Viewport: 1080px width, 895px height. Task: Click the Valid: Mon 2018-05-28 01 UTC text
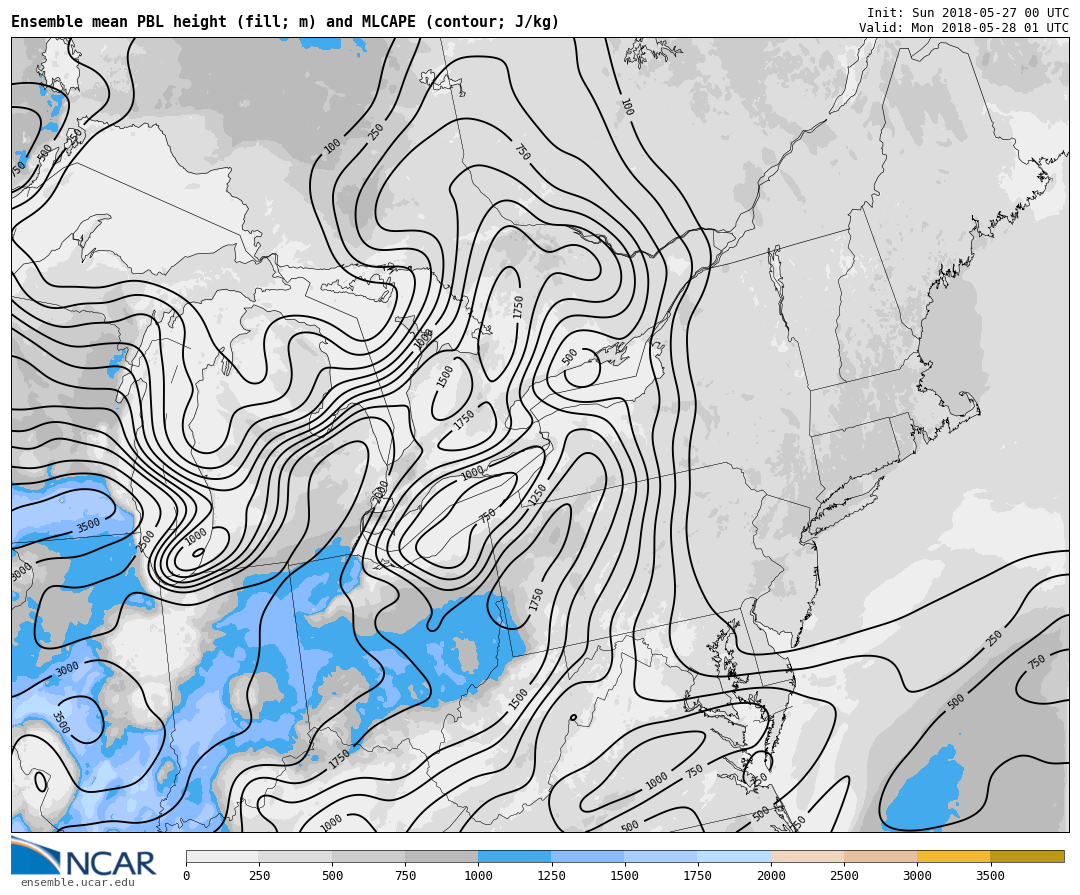(x=964, y=28)
